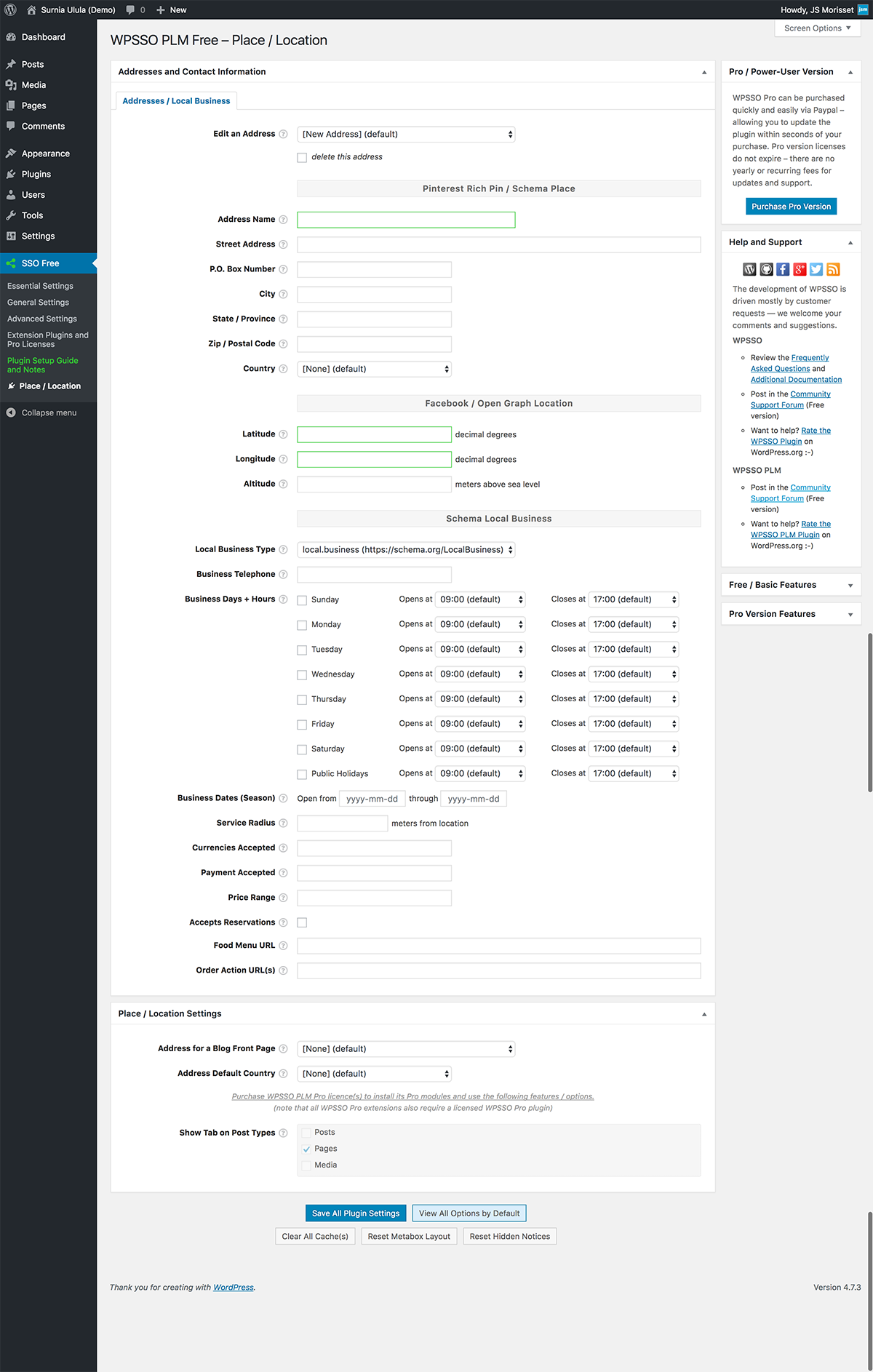Open Additional Documentation link
873x1372 pixels.
tap(796, 380)
